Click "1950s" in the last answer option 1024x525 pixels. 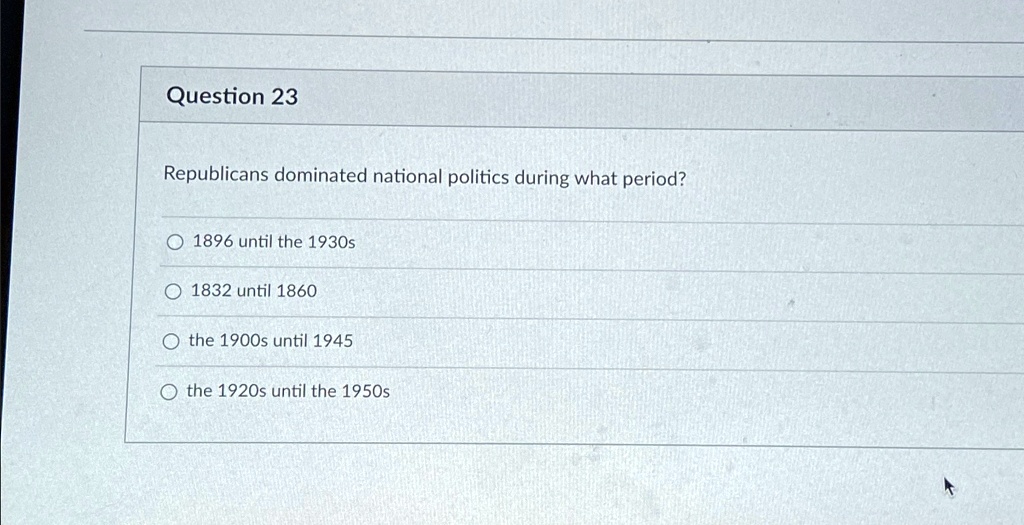366,391
